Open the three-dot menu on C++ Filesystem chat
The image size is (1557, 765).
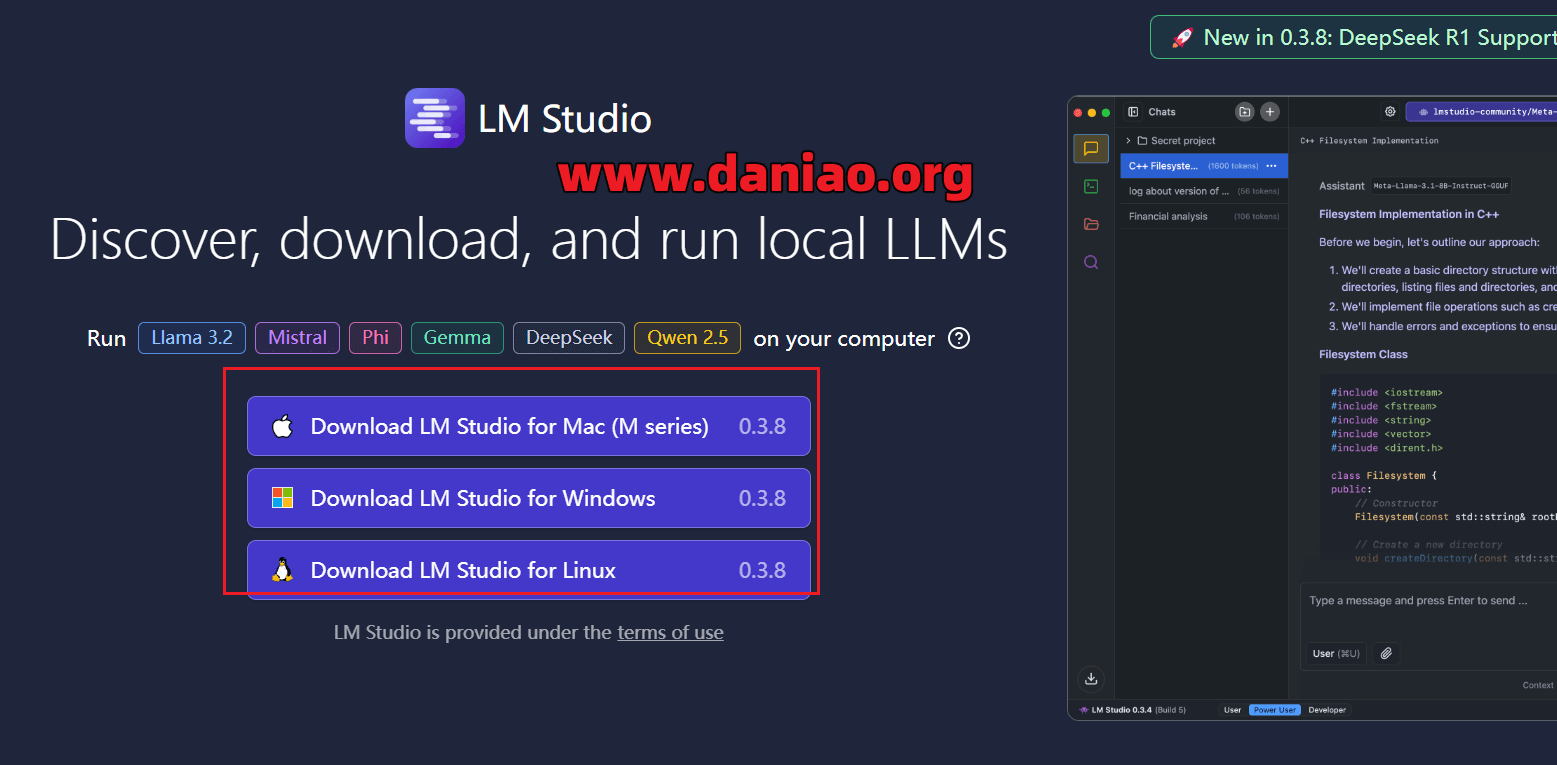coord(1271,166)
